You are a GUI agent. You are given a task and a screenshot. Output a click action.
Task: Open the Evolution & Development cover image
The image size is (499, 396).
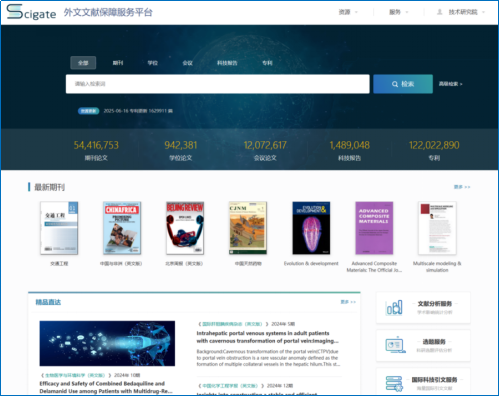(311, 228)
